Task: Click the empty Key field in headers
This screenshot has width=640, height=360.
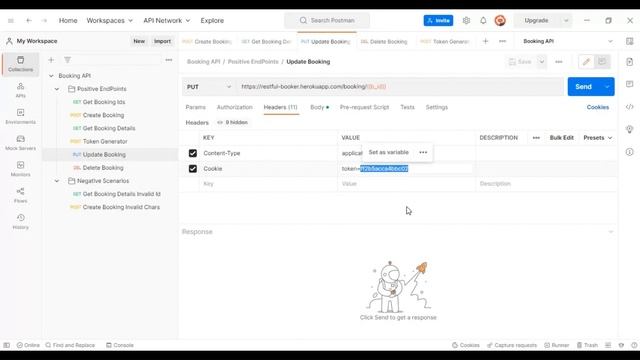Action: [269, 184]
